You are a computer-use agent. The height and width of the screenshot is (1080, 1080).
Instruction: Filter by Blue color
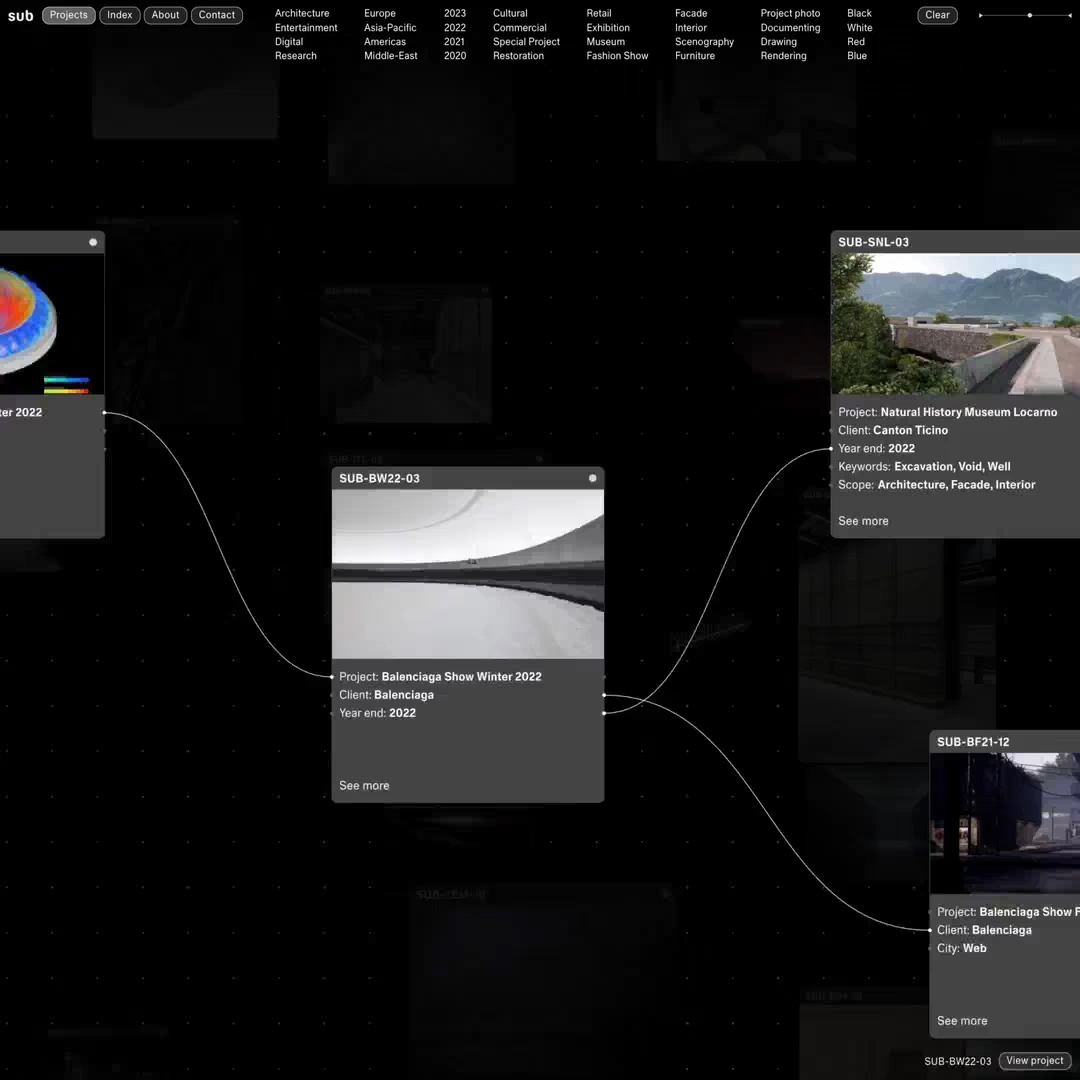pyautogui.click(x=858, y=56)
